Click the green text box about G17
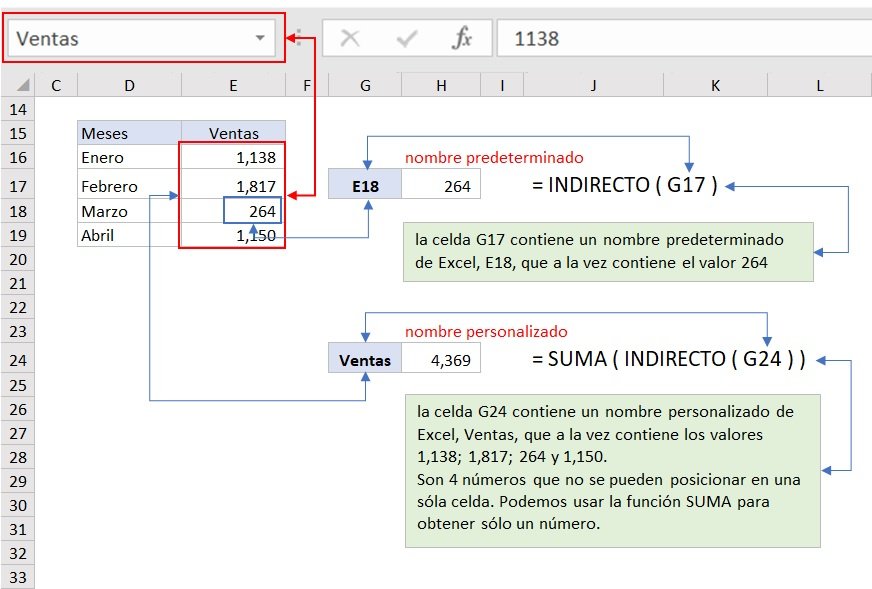This screenshot has width=872, height=589. pos(609,251)
